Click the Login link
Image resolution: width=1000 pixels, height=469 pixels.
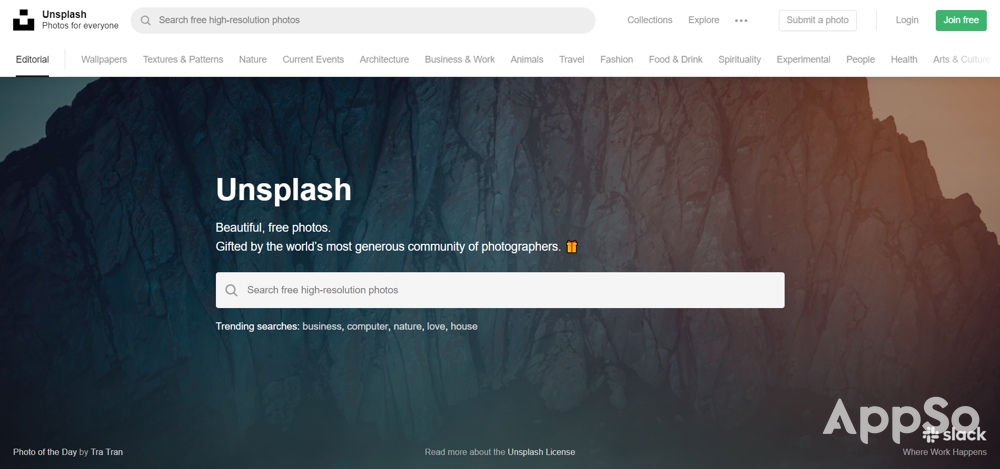coord(906,20)
